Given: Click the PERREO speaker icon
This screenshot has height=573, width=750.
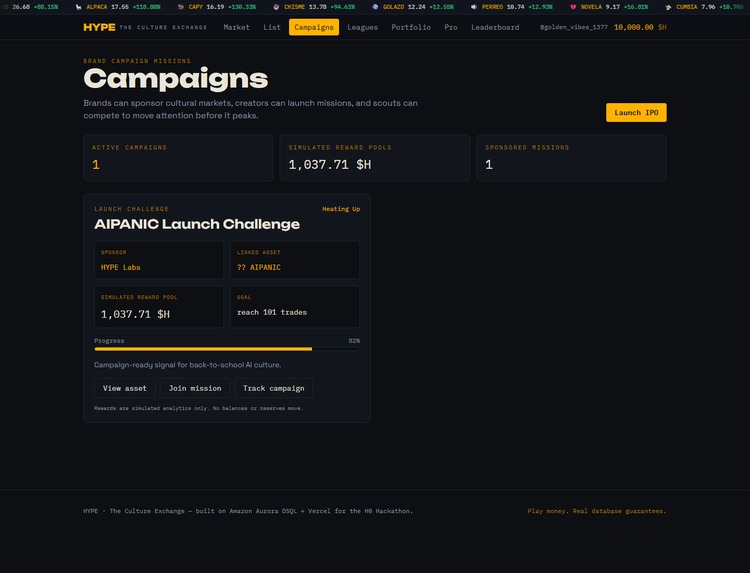Looking at the screenshot, I should coord(474,7).
